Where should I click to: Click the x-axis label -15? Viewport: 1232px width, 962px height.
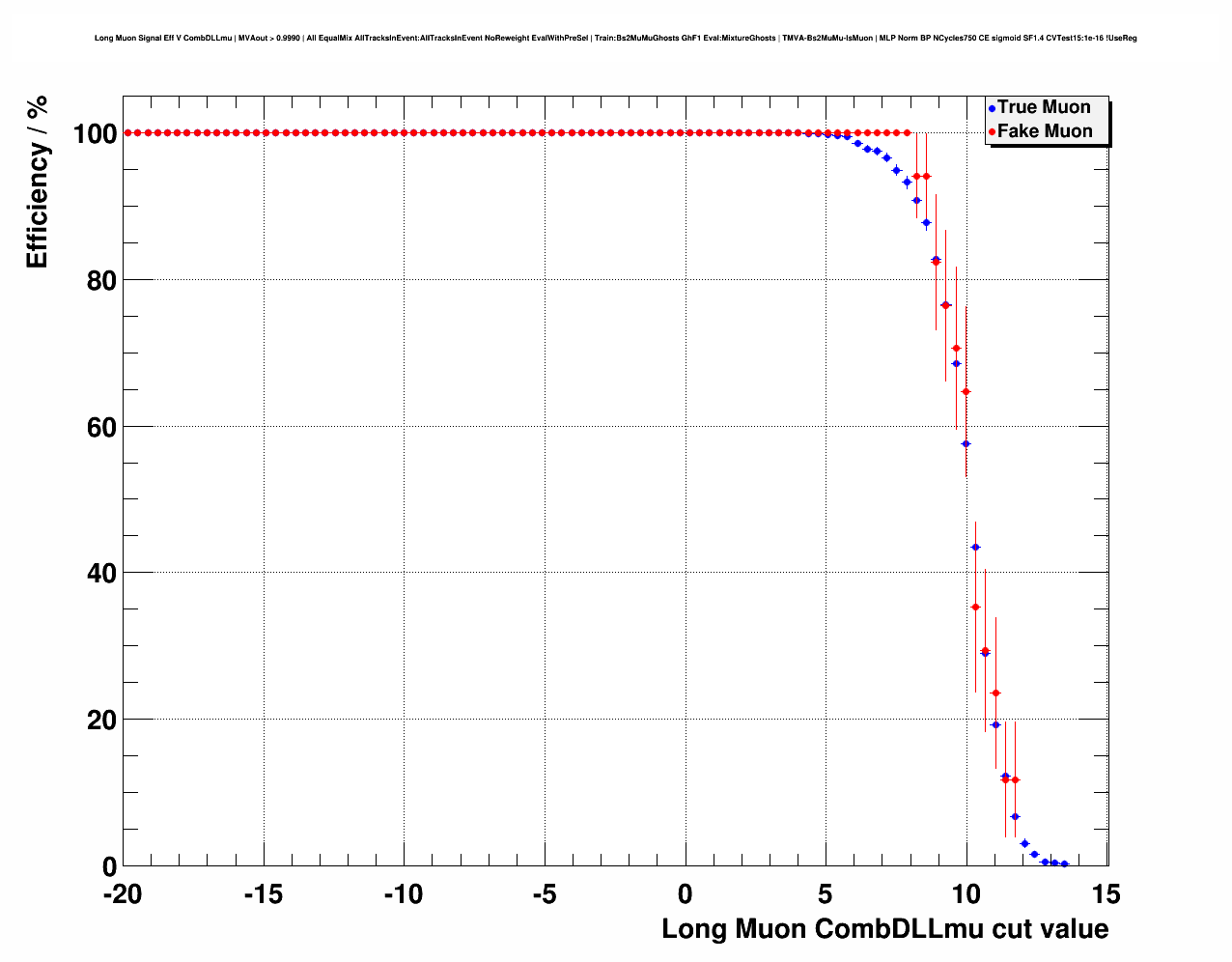tap(263, 895)
